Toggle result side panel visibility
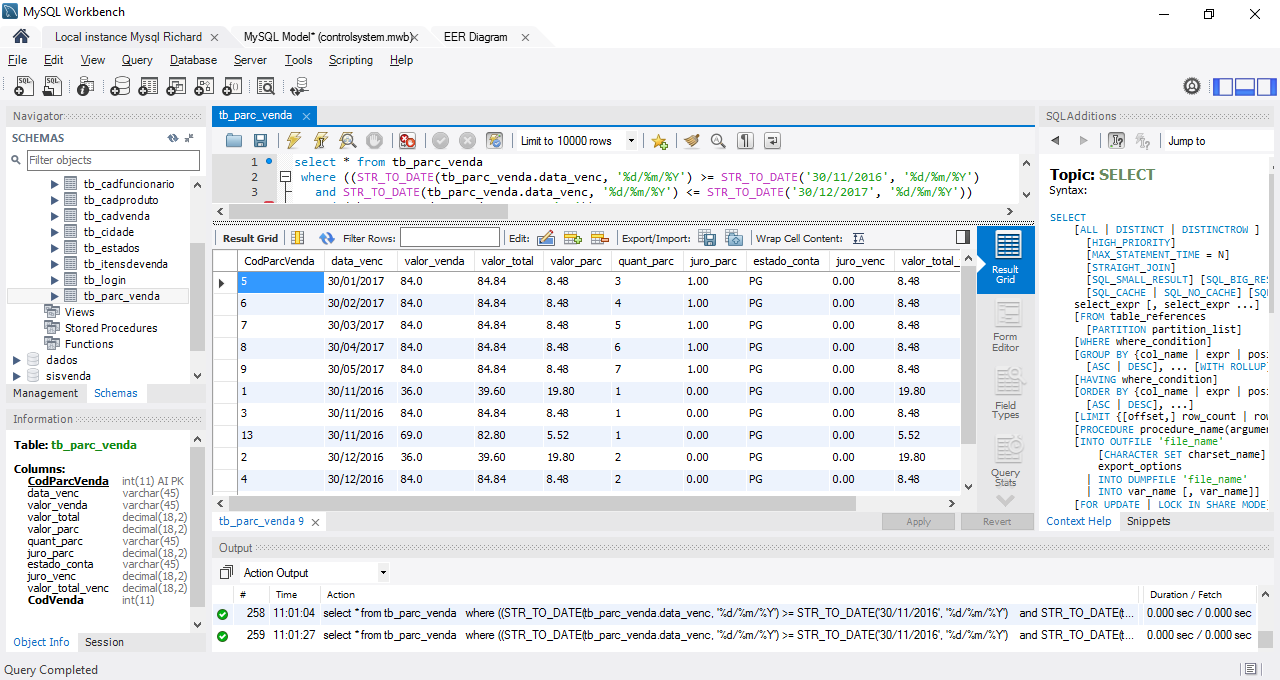The height and width of the screenshot is (680, 1280). point(963,237)
